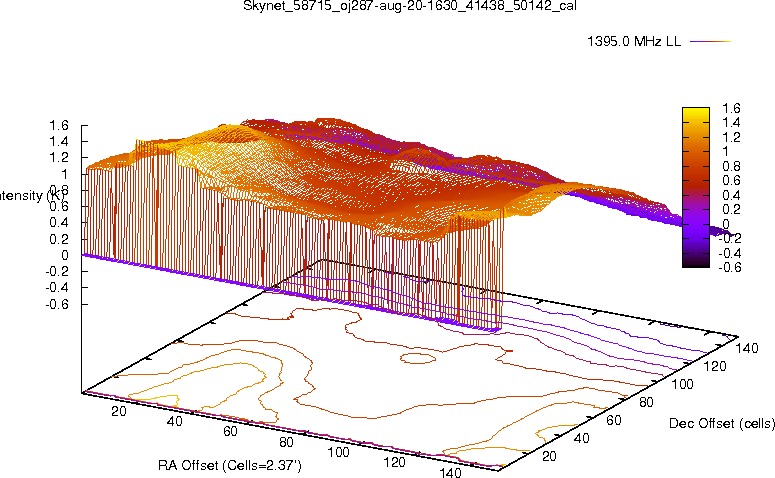Select the Dec Offset (cells) axis label
775x478 pixels.
[x=722, y=423]
